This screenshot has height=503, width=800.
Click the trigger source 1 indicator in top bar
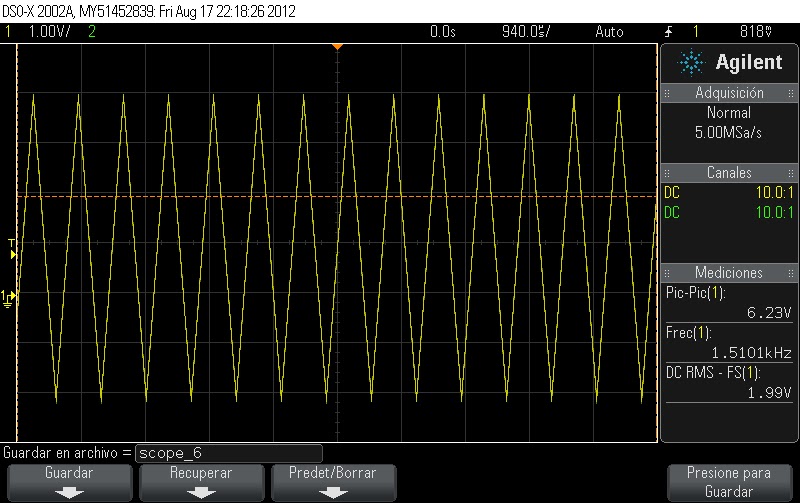(x=696, y=32)
